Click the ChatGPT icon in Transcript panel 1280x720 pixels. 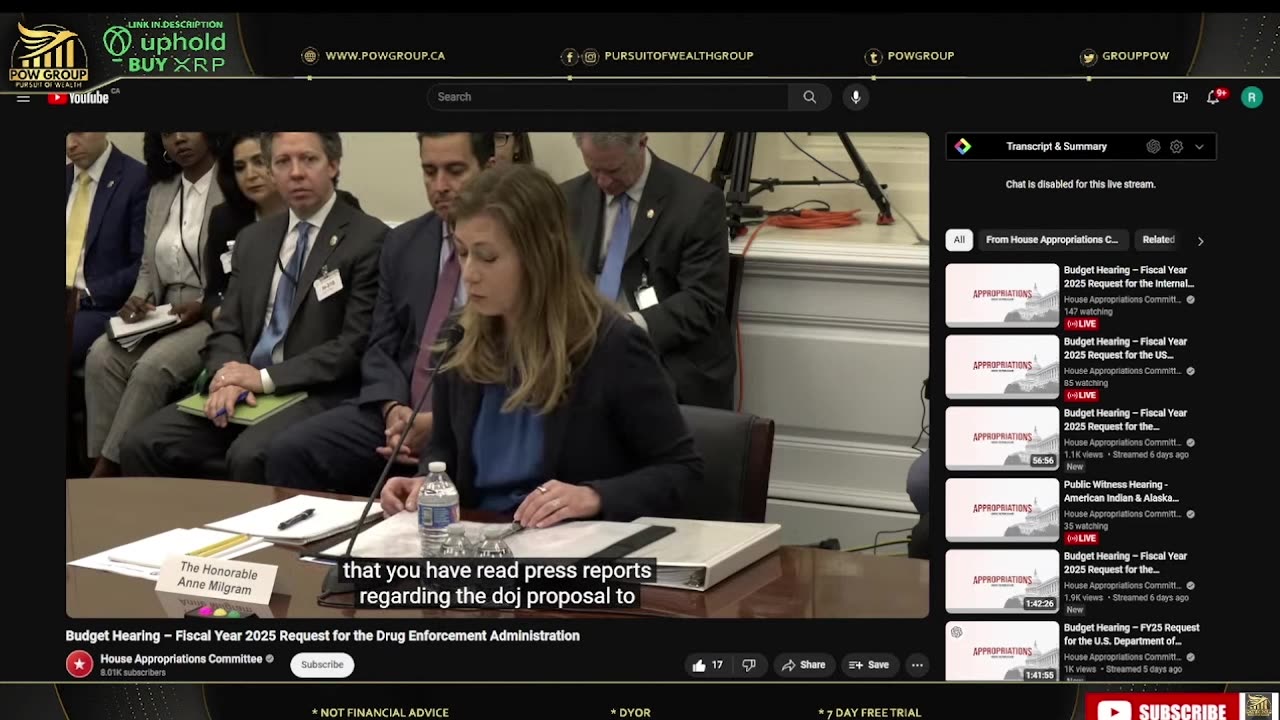click(1153, 146)
